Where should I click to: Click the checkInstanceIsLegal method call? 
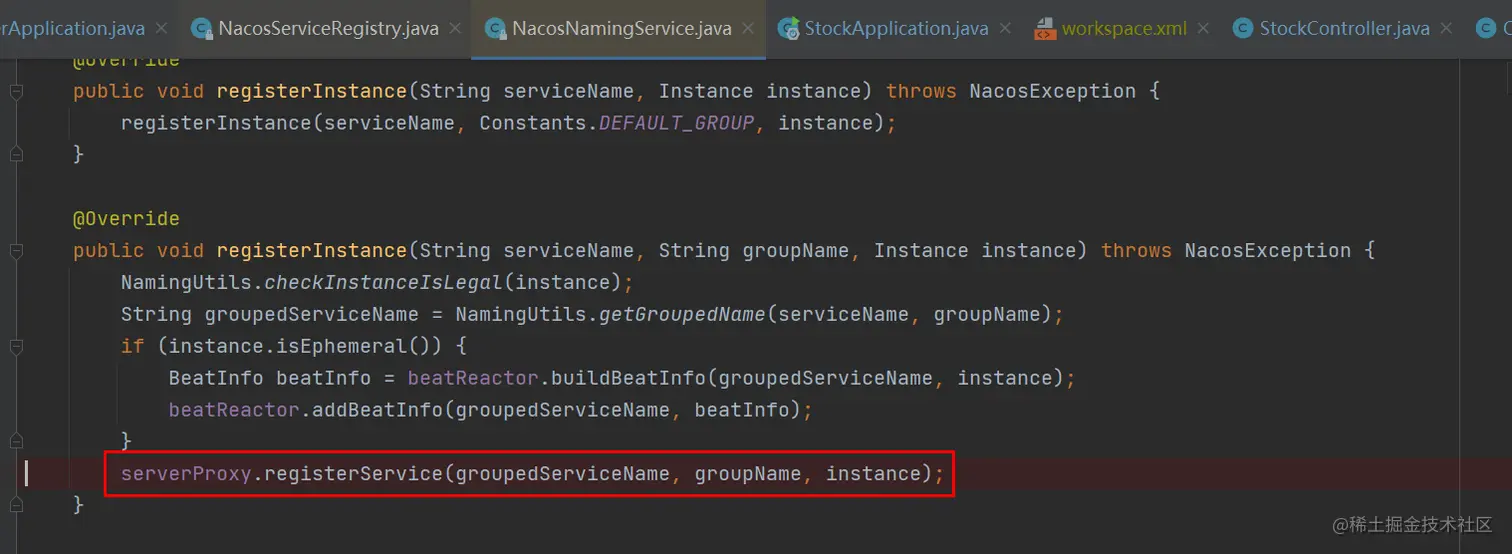pos(385,283)
